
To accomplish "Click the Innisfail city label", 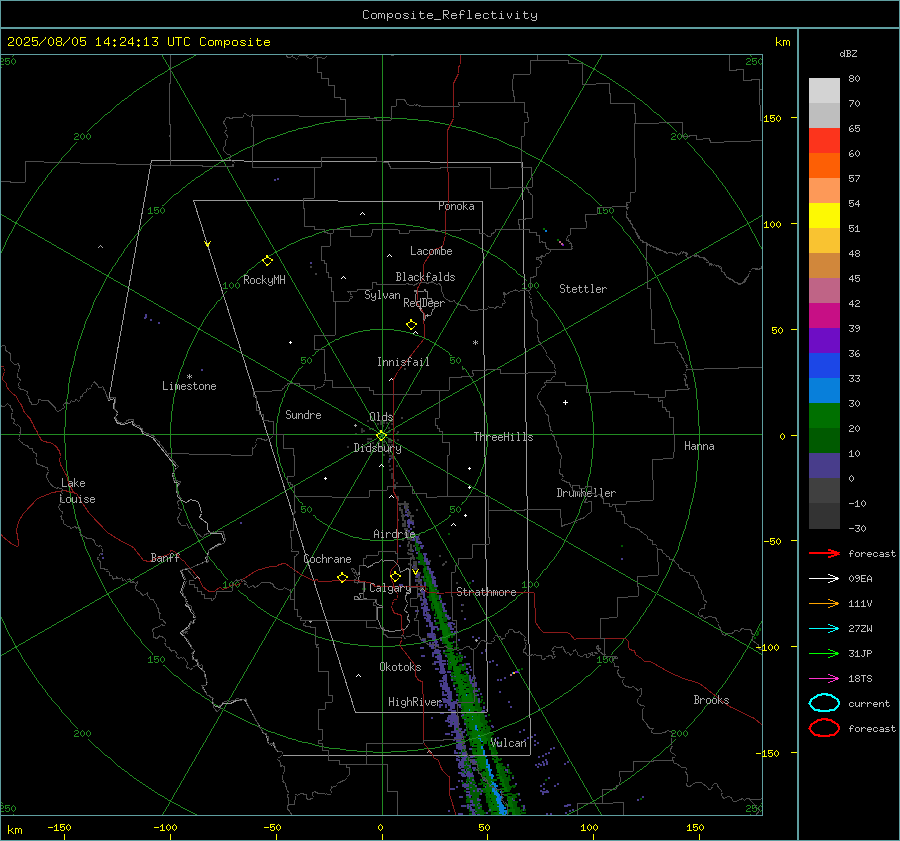I will pos(403,362).
